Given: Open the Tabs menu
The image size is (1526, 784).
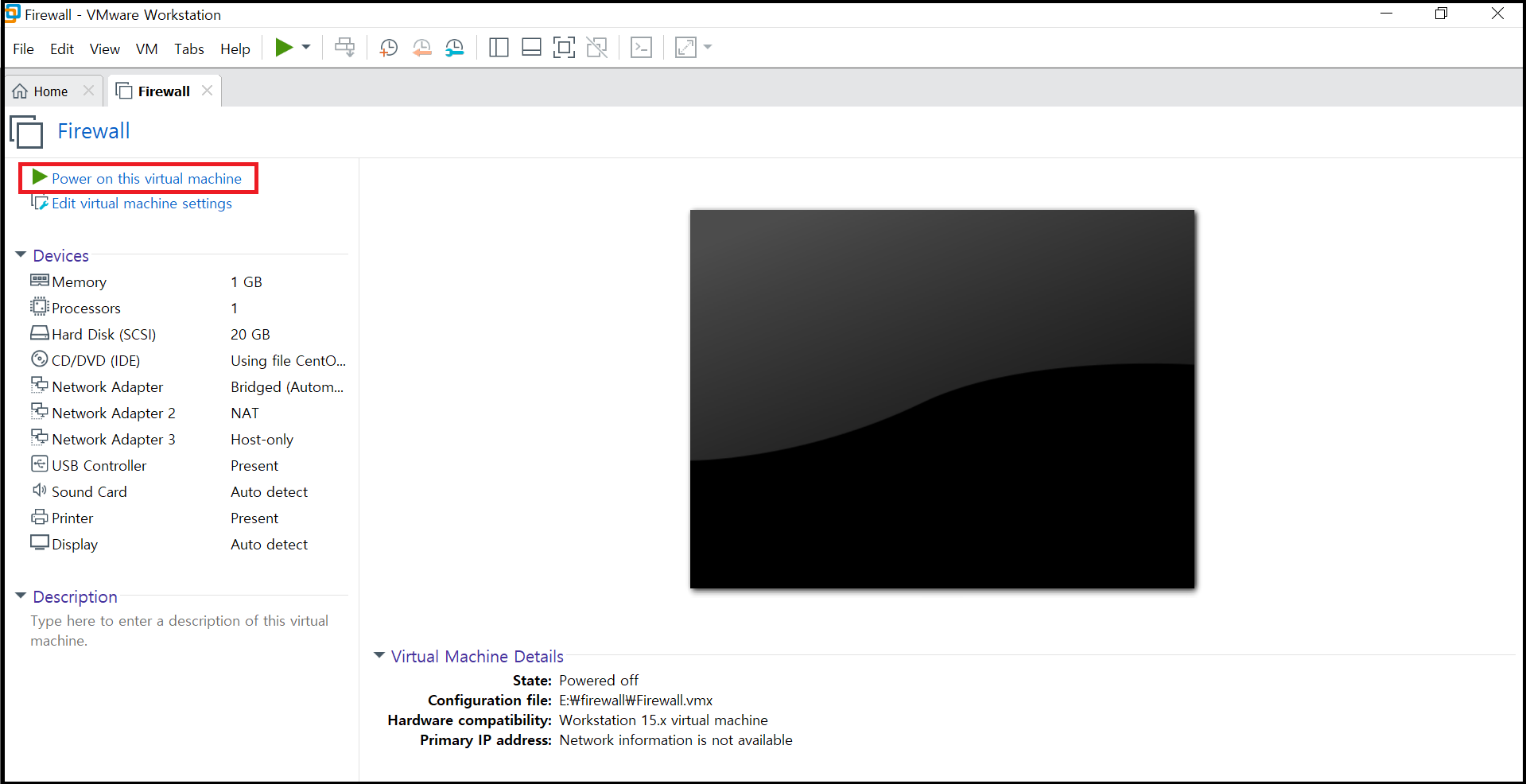Looking at the screenshot, I should [x=189, y=49].
